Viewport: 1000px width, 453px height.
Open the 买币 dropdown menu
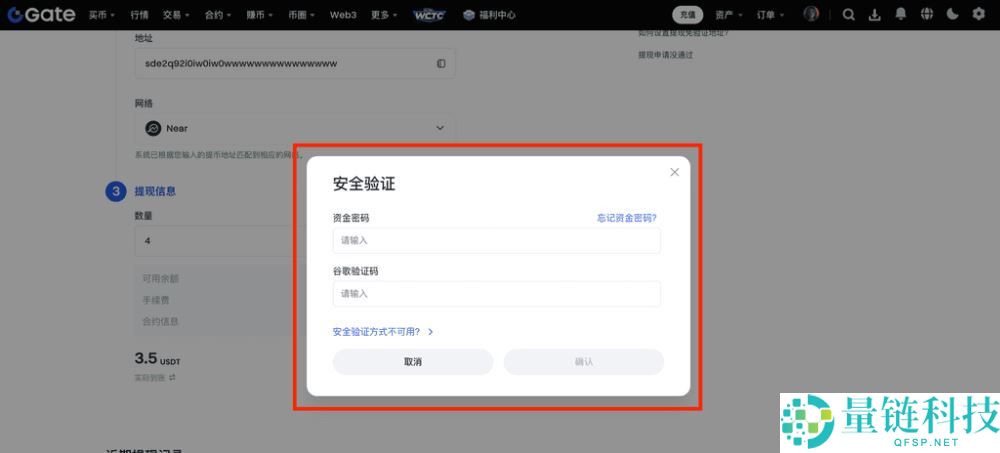point(102,15)
